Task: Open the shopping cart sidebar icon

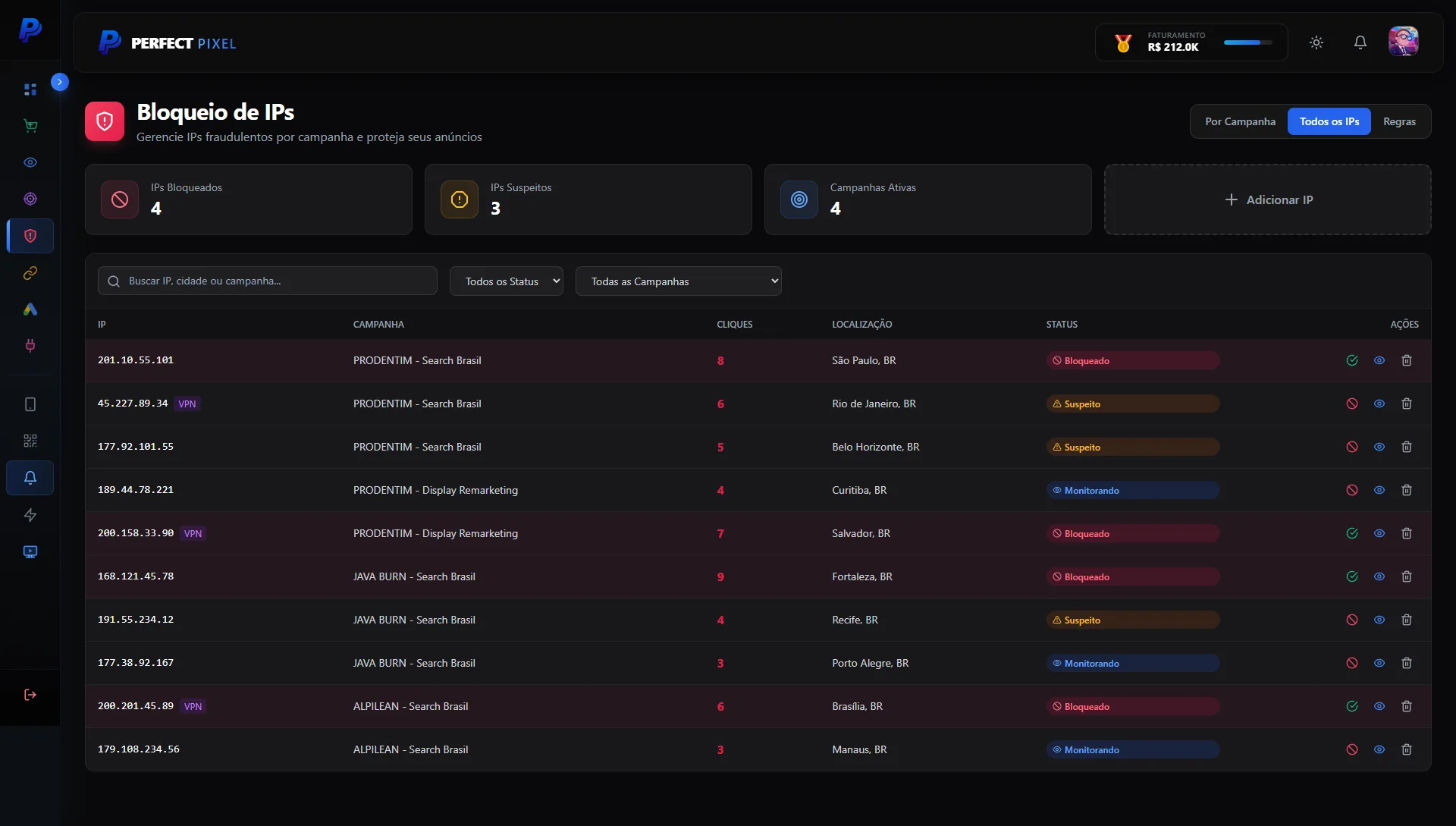Action: 30,126
